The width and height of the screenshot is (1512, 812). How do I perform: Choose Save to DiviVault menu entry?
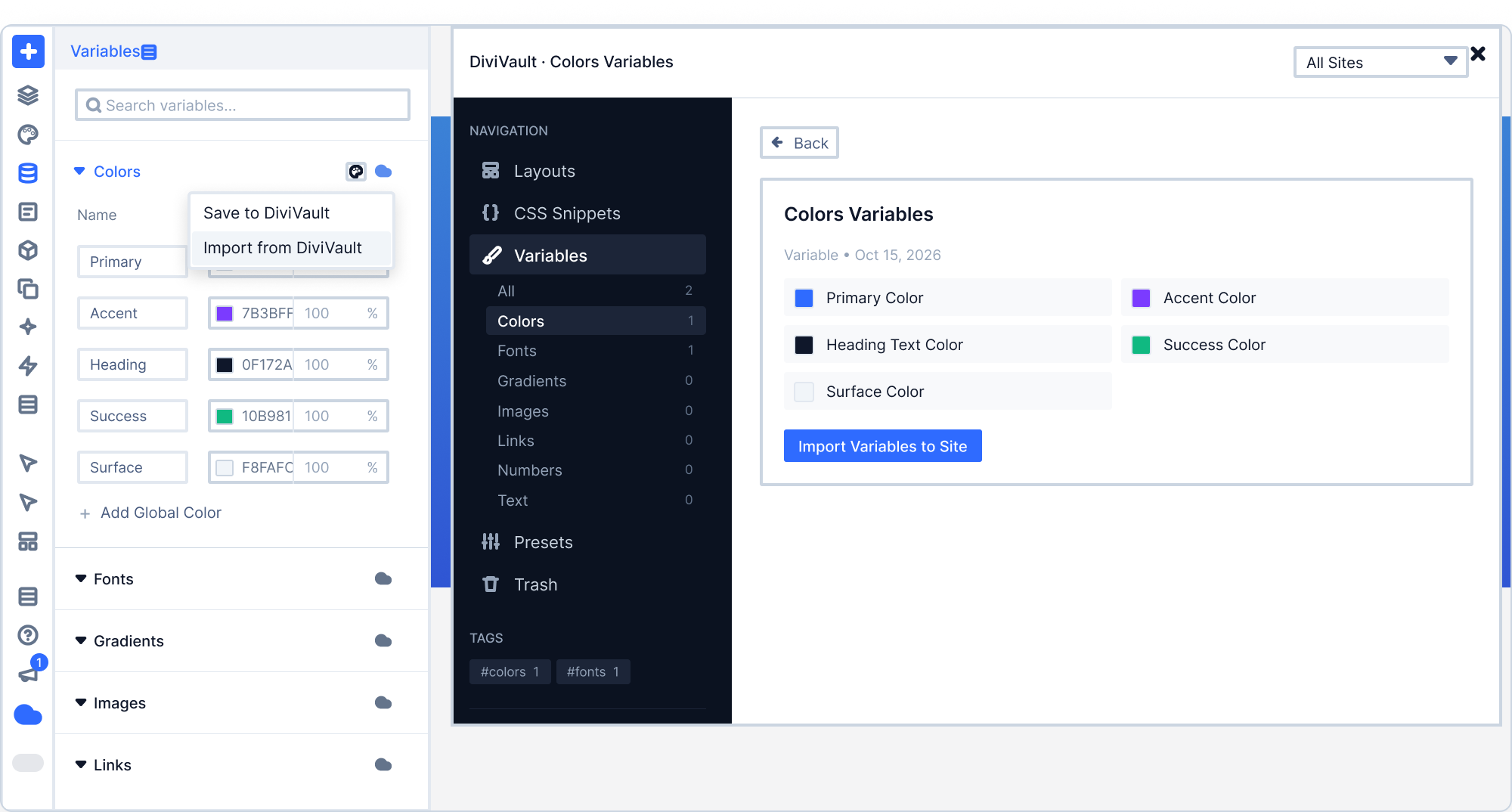[291, 213]
